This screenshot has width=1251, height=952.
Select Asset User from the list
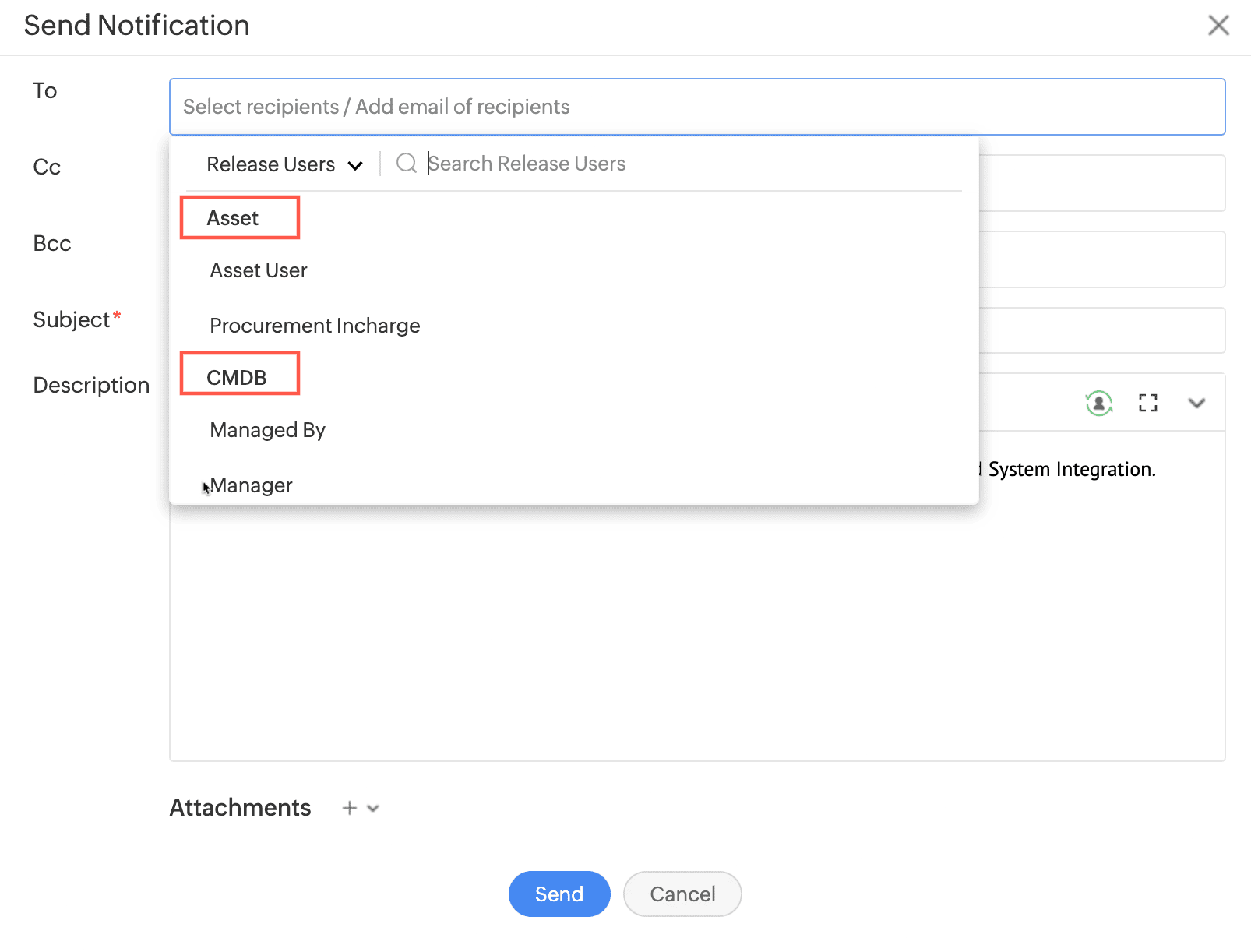[259, 270]
